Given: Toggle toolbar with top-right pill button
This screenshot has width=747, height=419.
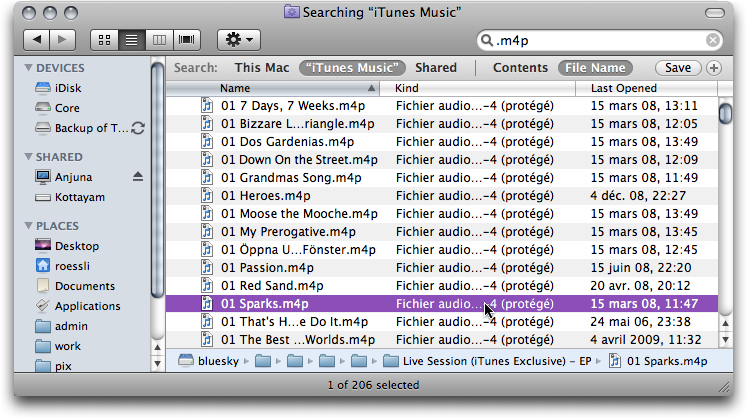Looking at the screenshot, I should (x=715, y=13).
